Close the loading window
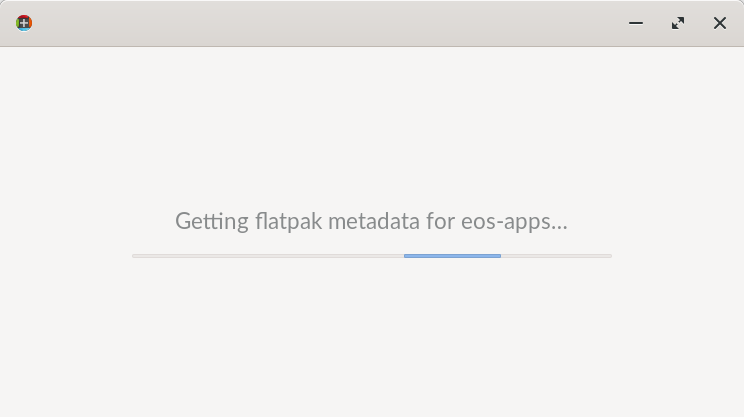 (x=719, y=23)
